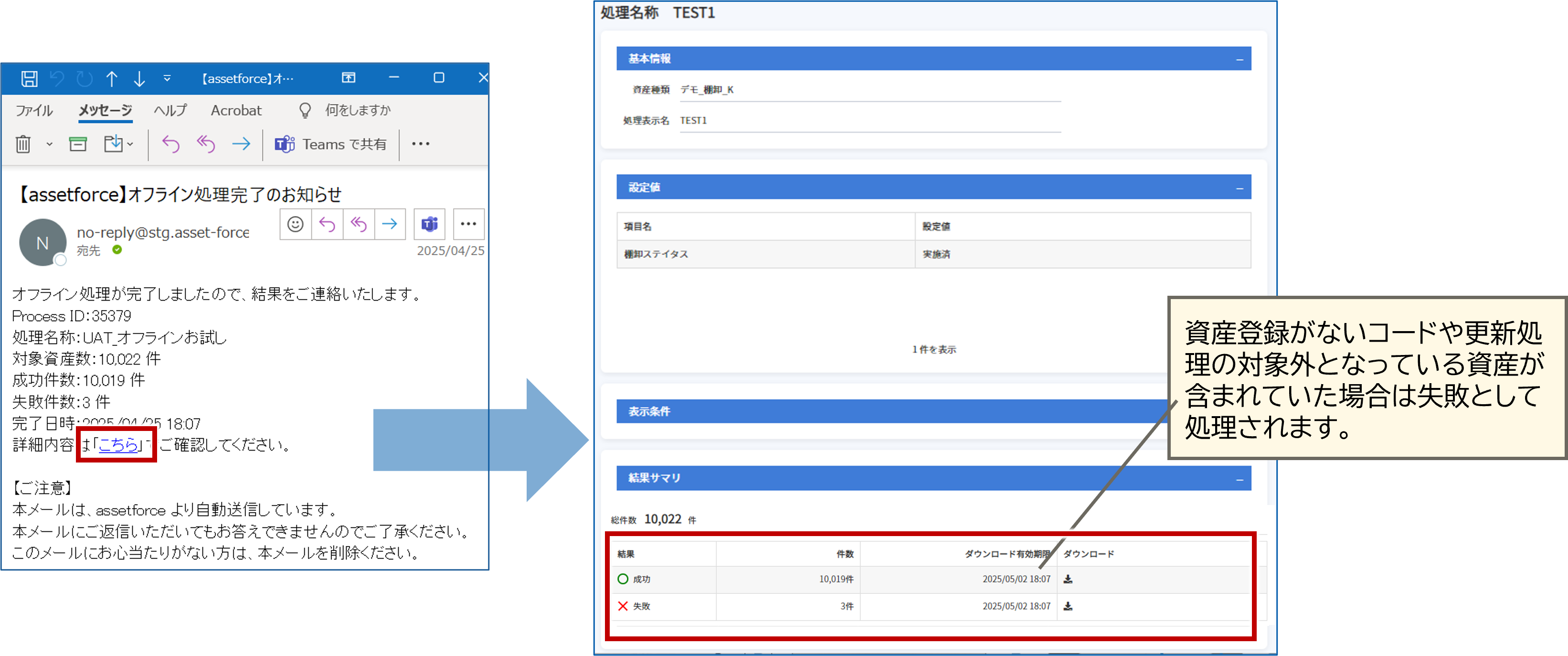Click the Teams icon in message header
The width and height of the screenshot is (1568, 656).
(430, 224)
